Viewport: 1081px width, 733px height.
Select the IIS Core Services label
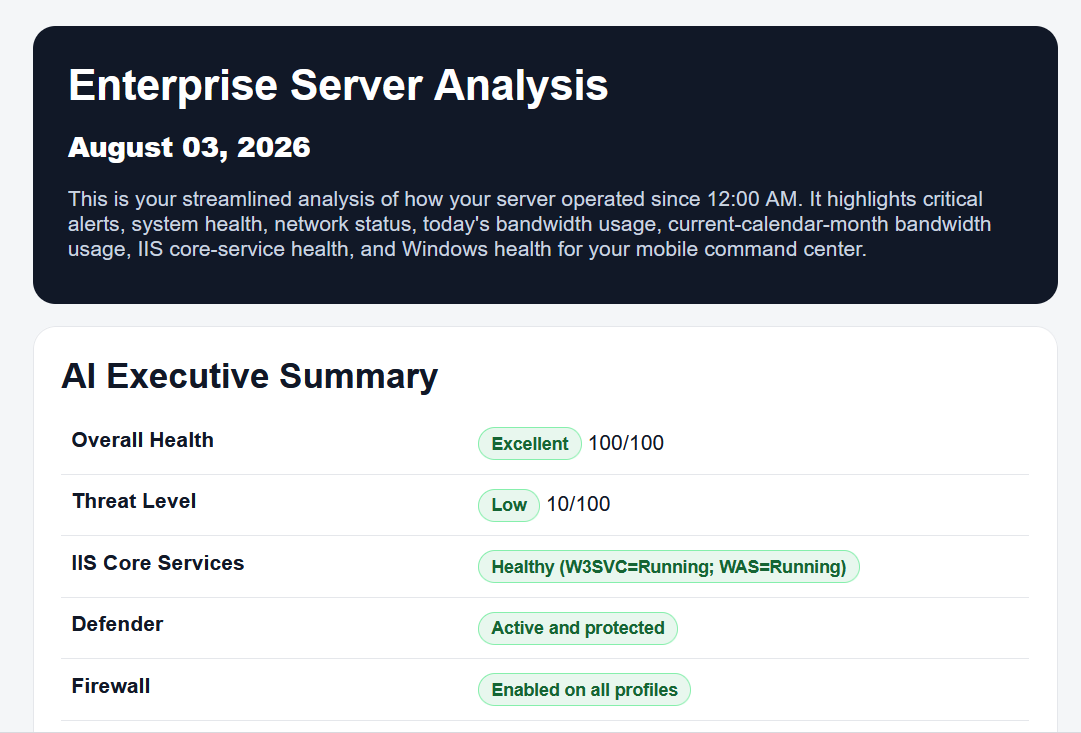coord(158,563)
